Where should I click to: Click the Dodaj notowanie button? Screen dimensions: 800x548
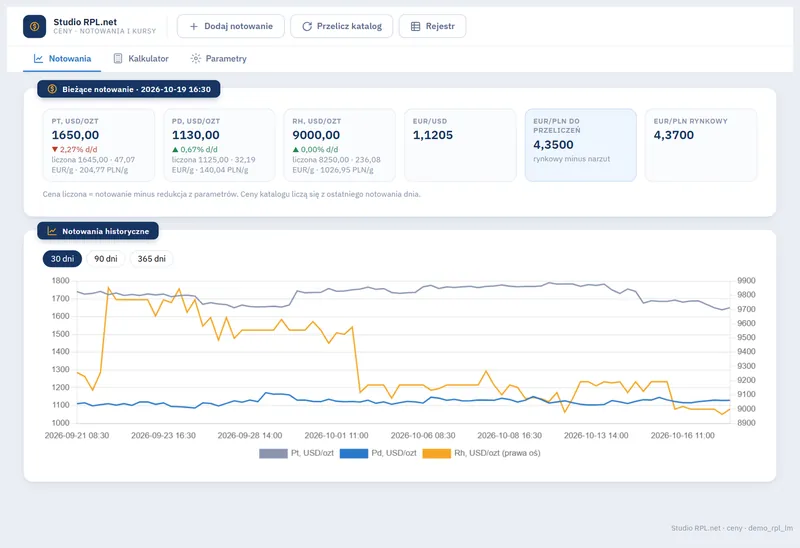[231, 26]
